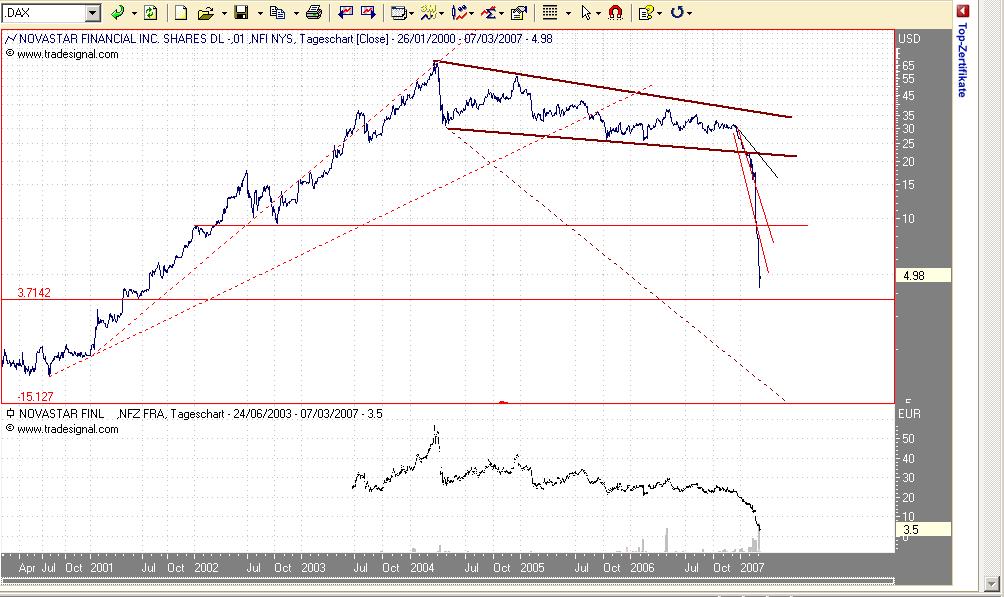Open the Top-Zertifikate side tab
Screen dimensions: 1004x597
click(962, 60)
